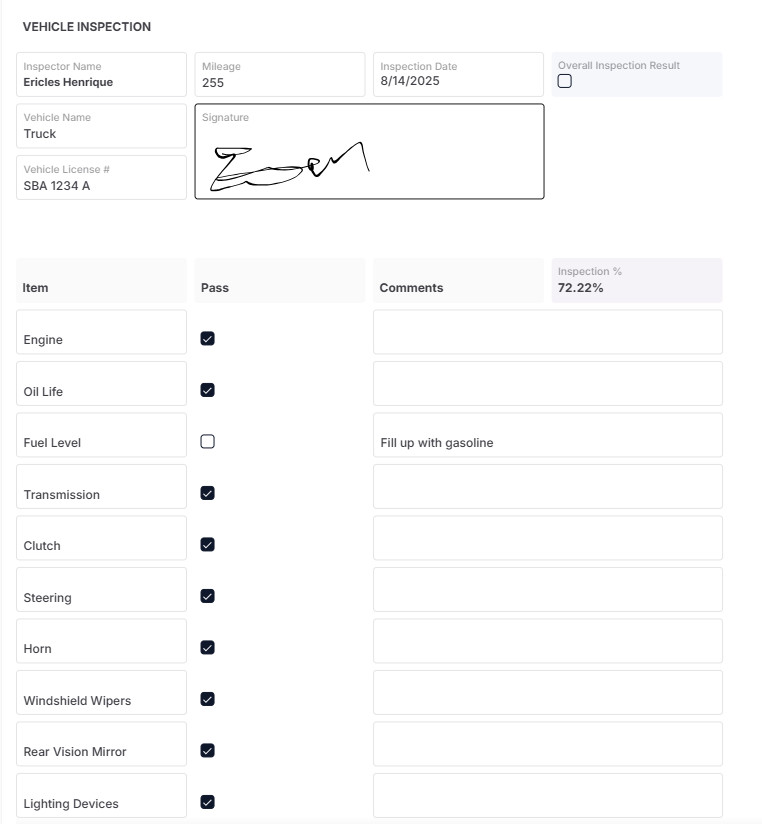Uncheck the Oil Life pass checkbox
This screenshot has height=824, width=762.
(x=208, y=390)
